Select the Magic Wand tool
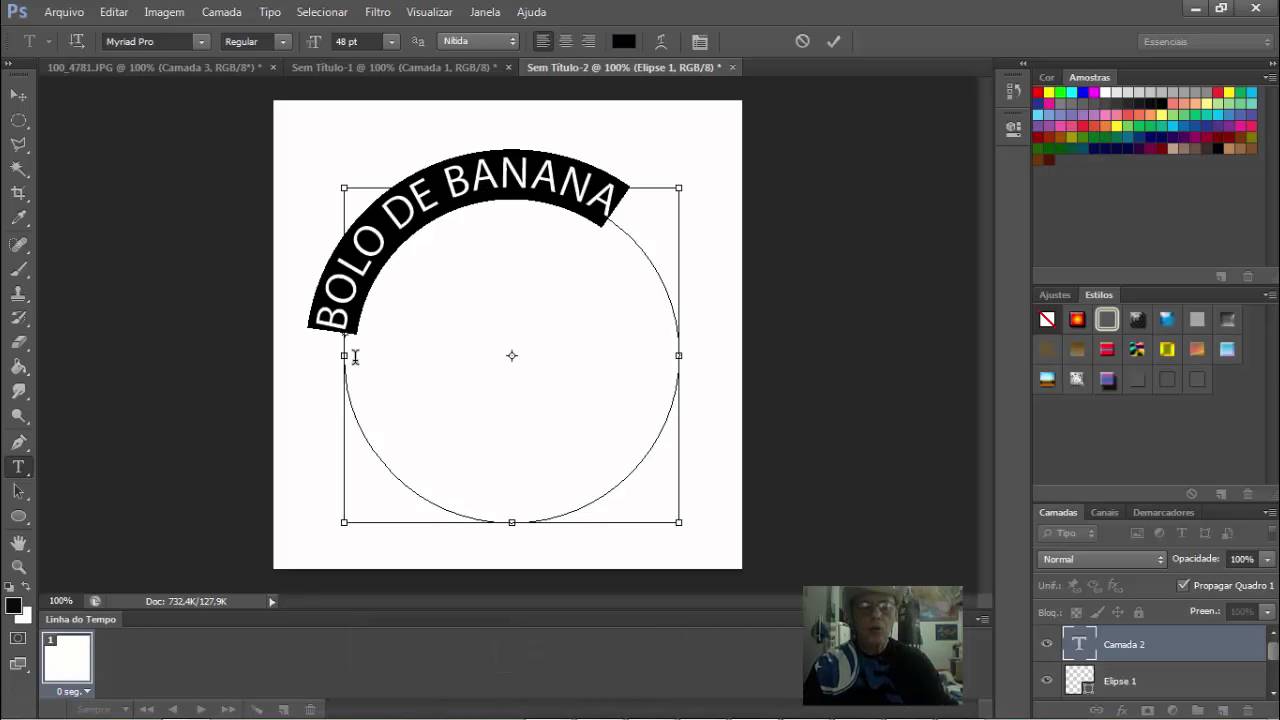 pyautogui.click(x=18, y=169)
